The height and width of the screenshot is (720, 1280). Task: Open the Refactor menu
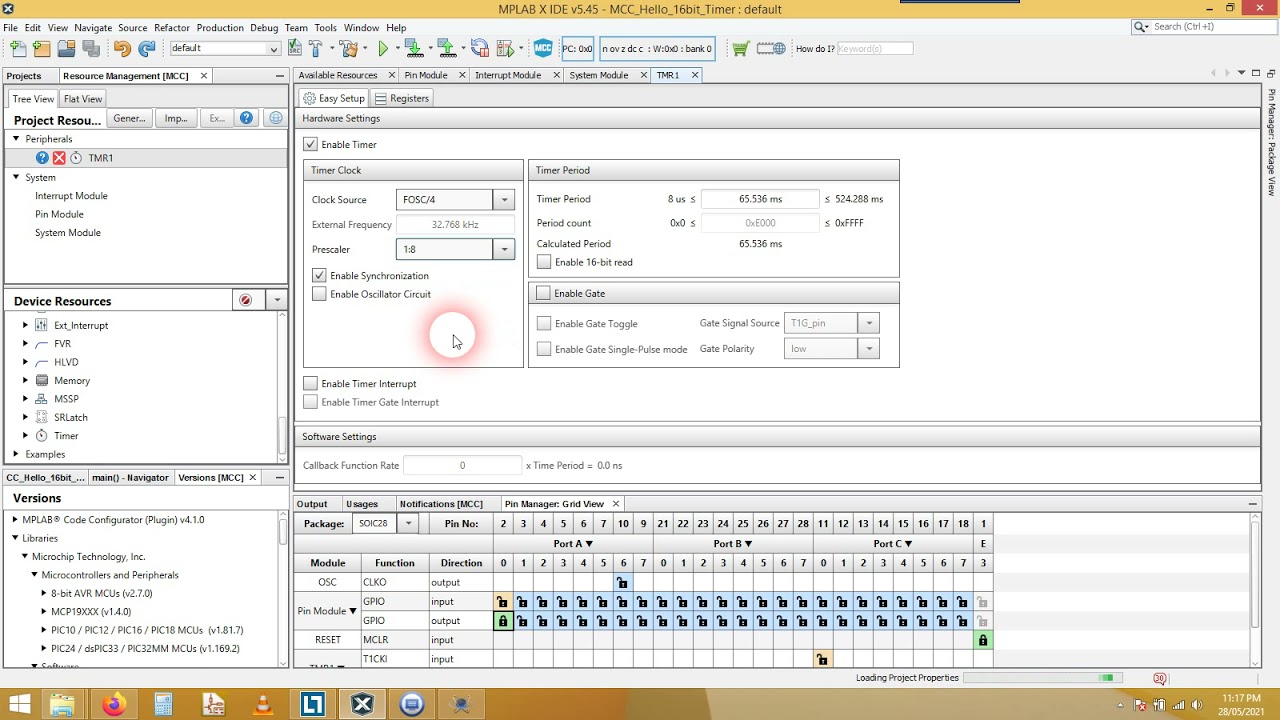click(x=172, y=28)
